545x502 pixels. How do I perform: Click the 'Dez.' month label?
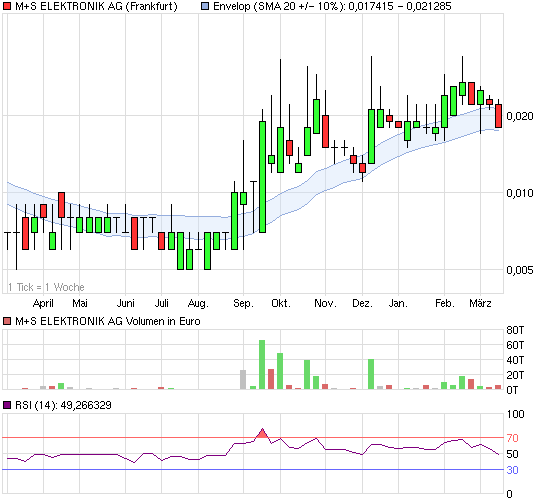coord(362,303)
